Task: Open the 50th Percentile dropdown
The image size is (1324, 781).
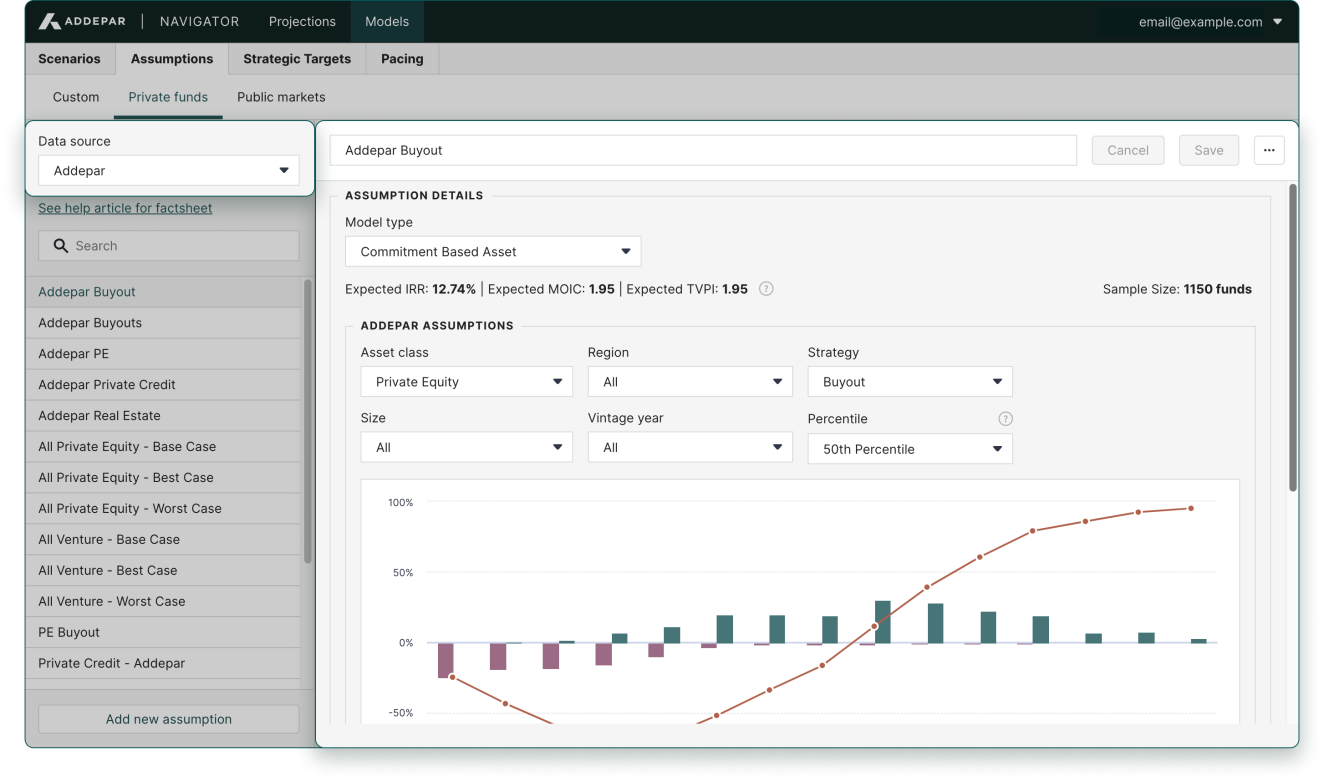Action: click(x=909, y=449)
